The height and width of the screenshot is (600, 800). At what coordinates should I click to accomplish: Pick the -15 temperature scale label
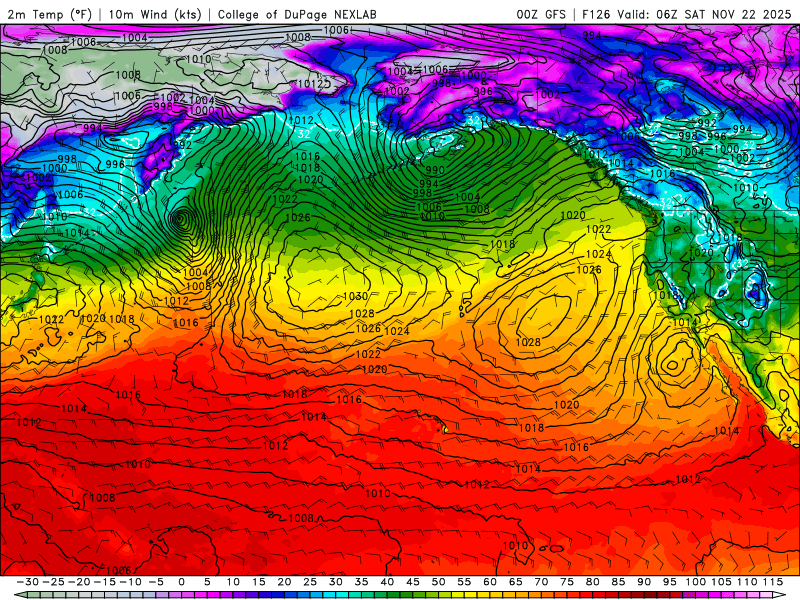coord(105,582)
